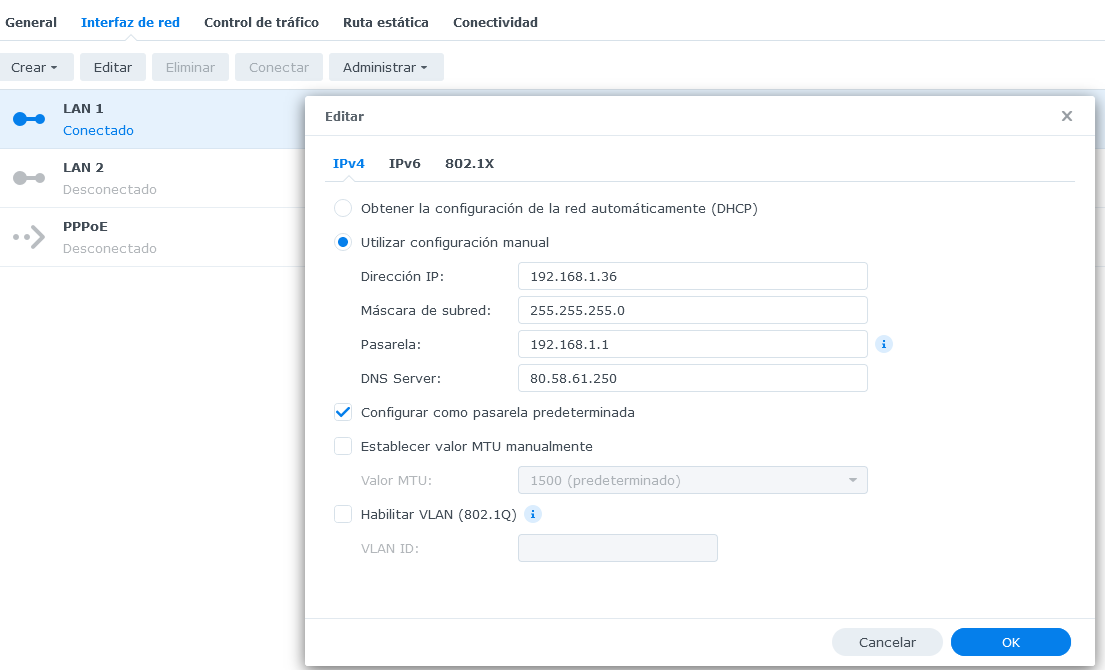Click the Cancelar button

click(887, 642)
